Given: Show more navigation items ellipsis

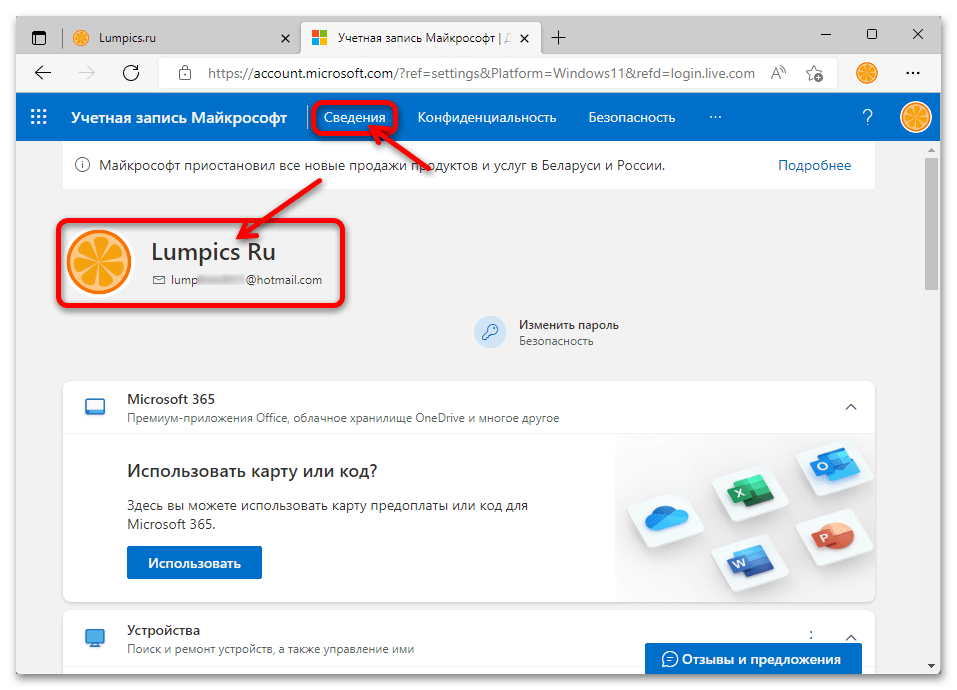Looking at the screenshot, I should (x=715, y=117).
